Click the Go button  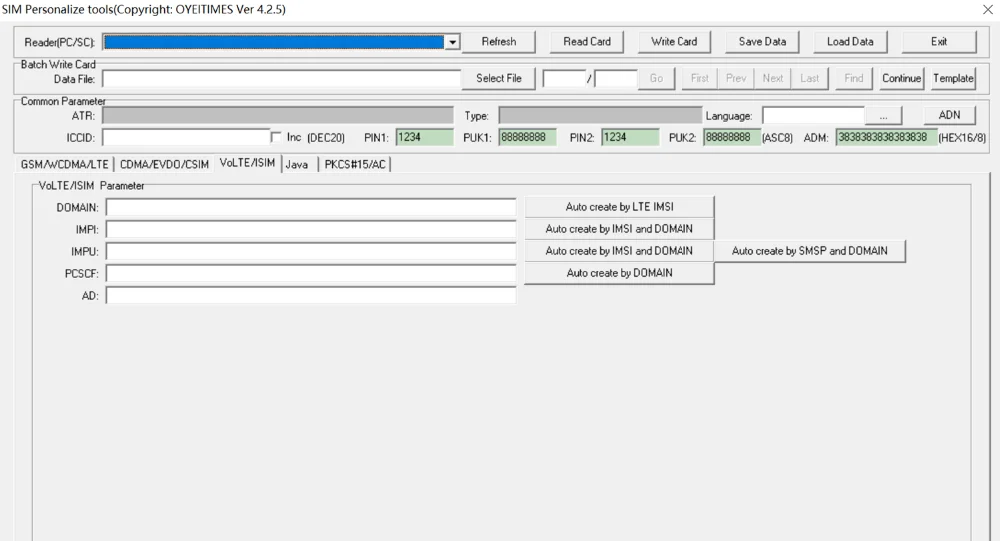click(x=656, y=78)
